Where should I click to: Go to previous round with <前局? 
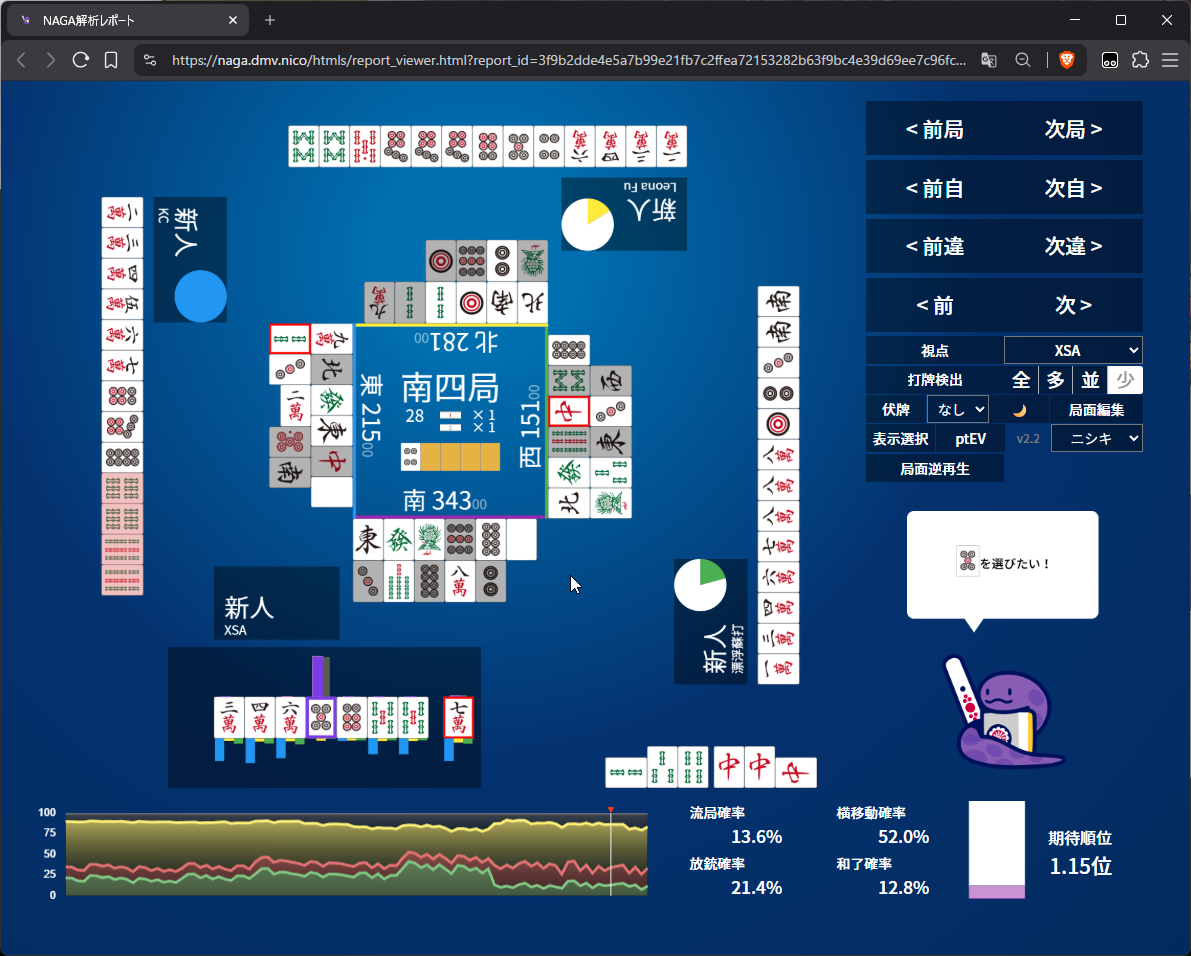click(x=934, y=129)
